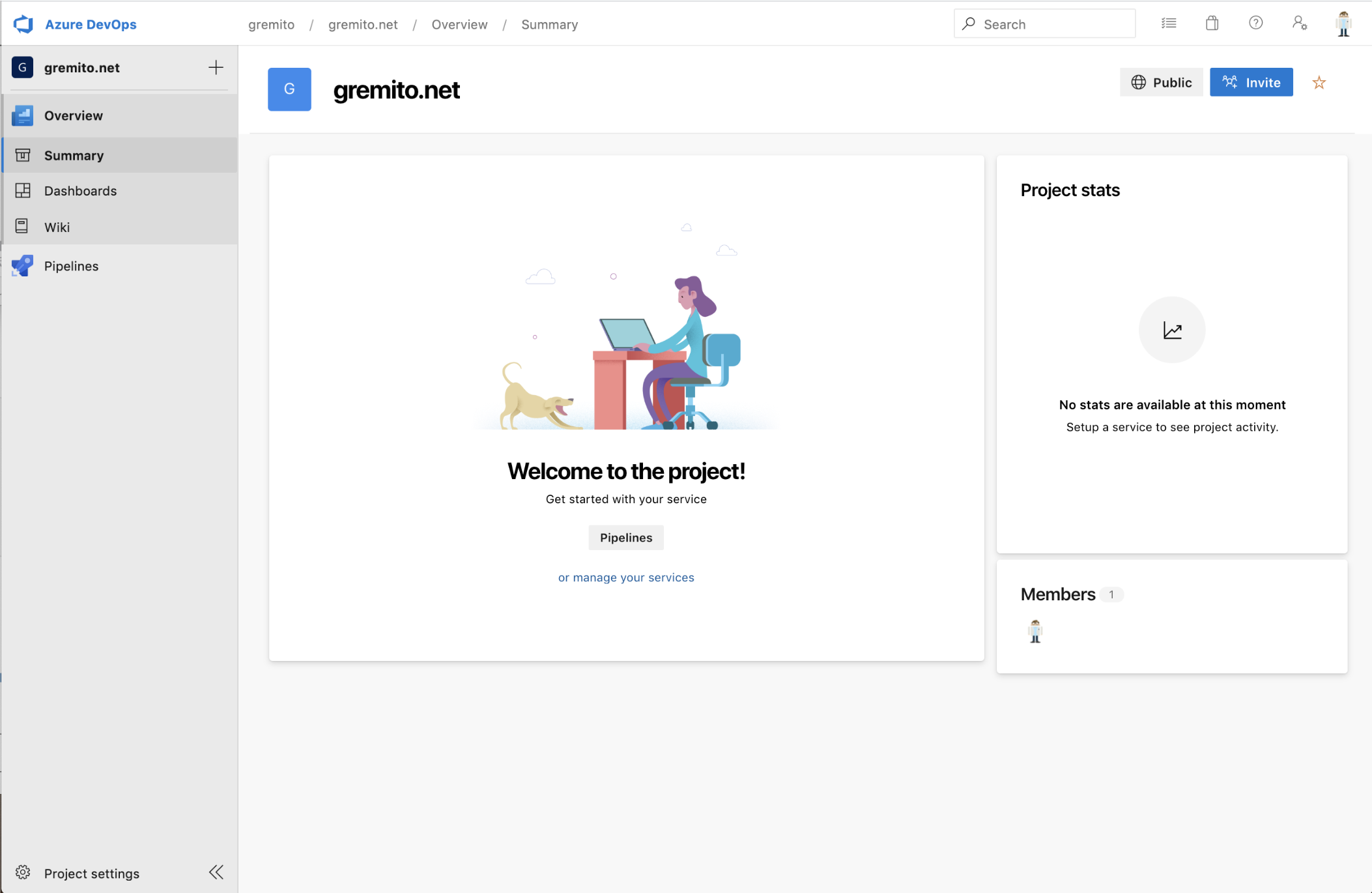Click the Invite button
Screen dimensions: 1372x893
(x=1251, y=83)
